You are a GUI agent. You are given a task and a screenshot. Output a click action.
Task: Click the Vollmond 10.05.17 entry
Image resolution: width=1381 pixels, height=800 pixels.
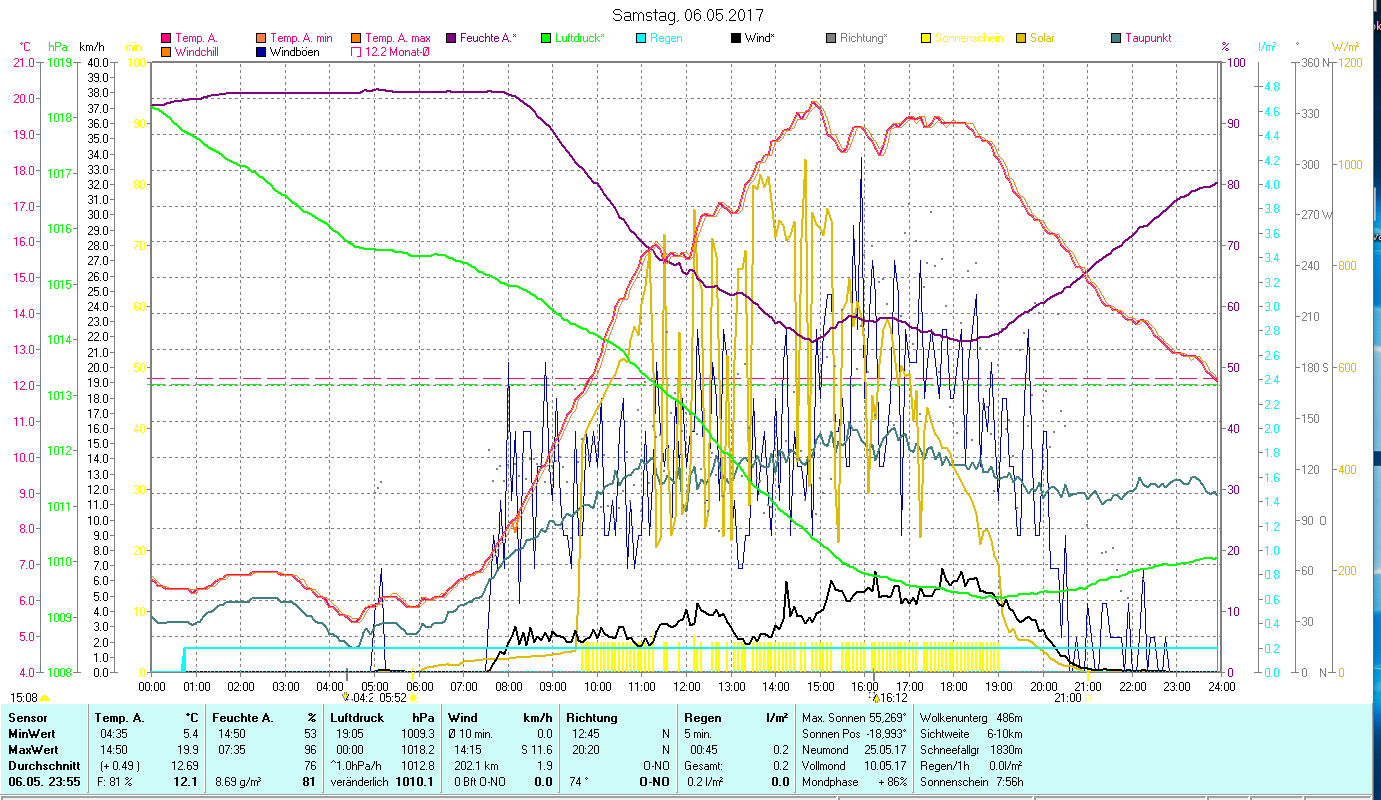click(855, 766)
